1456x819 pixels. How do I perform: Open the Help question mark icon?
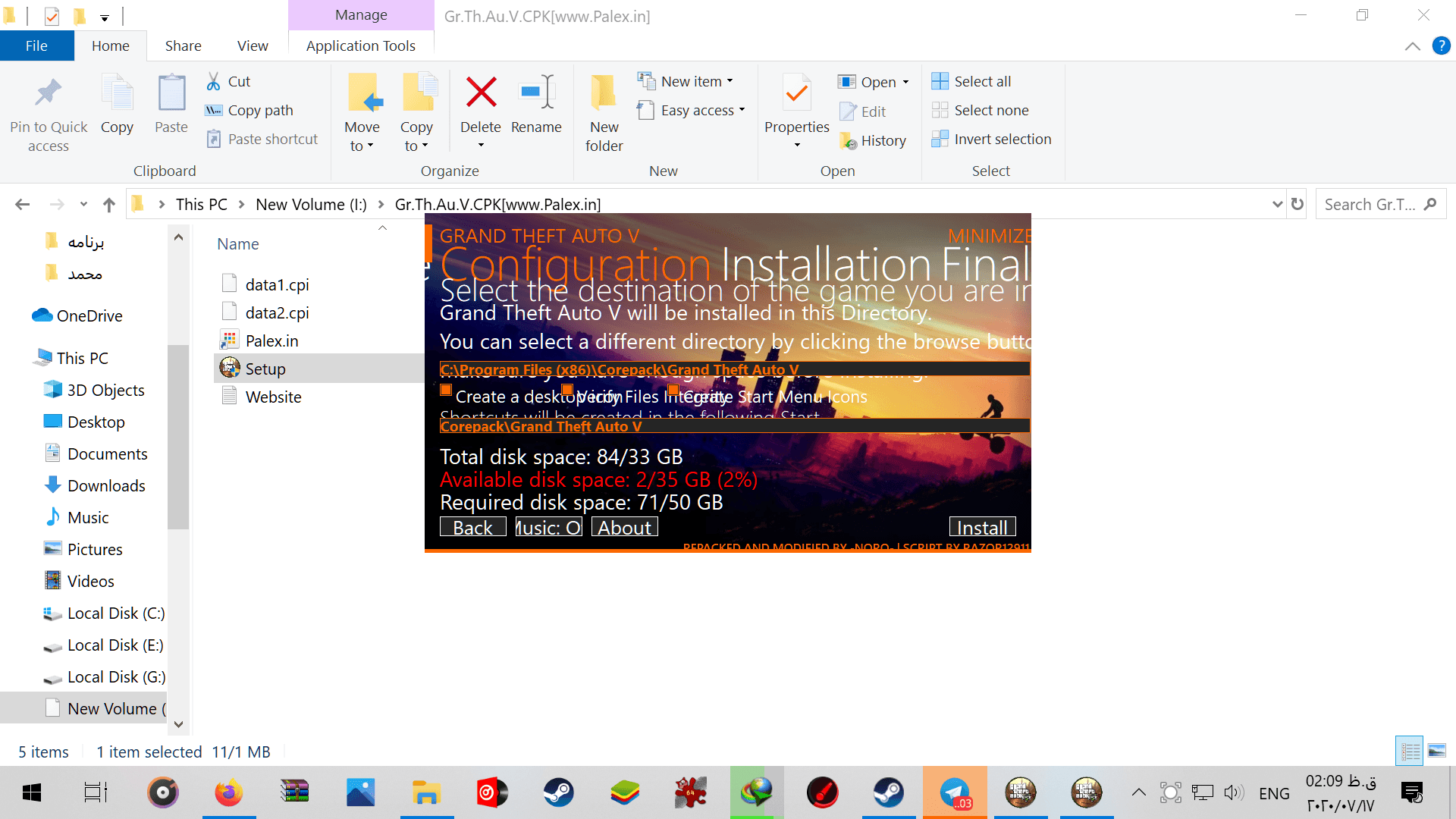coord(1441,46)
